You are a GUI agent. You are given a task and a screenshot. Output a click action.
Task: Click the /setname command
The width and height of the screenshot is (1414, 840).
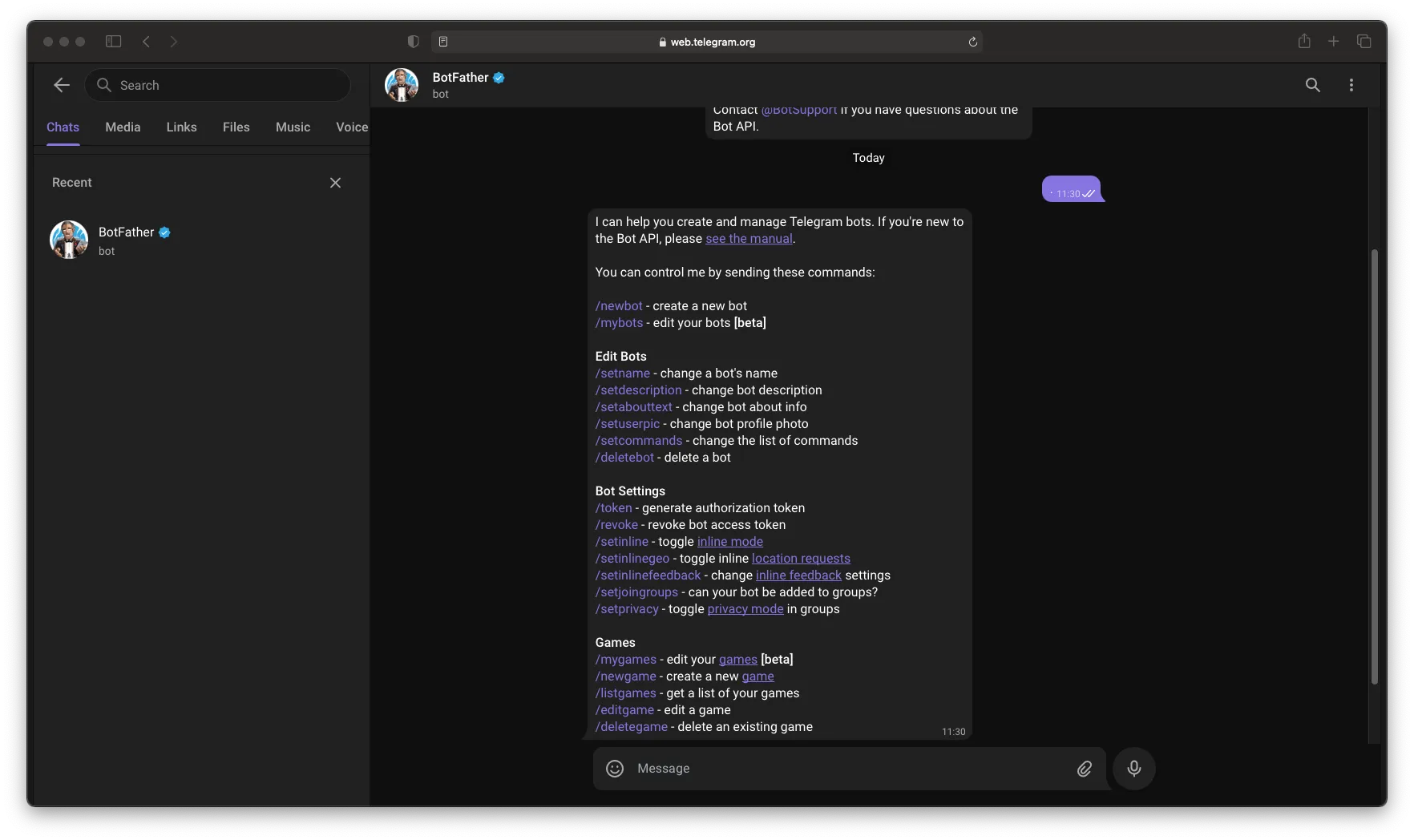pyautogui.click(x=623, y=374)
